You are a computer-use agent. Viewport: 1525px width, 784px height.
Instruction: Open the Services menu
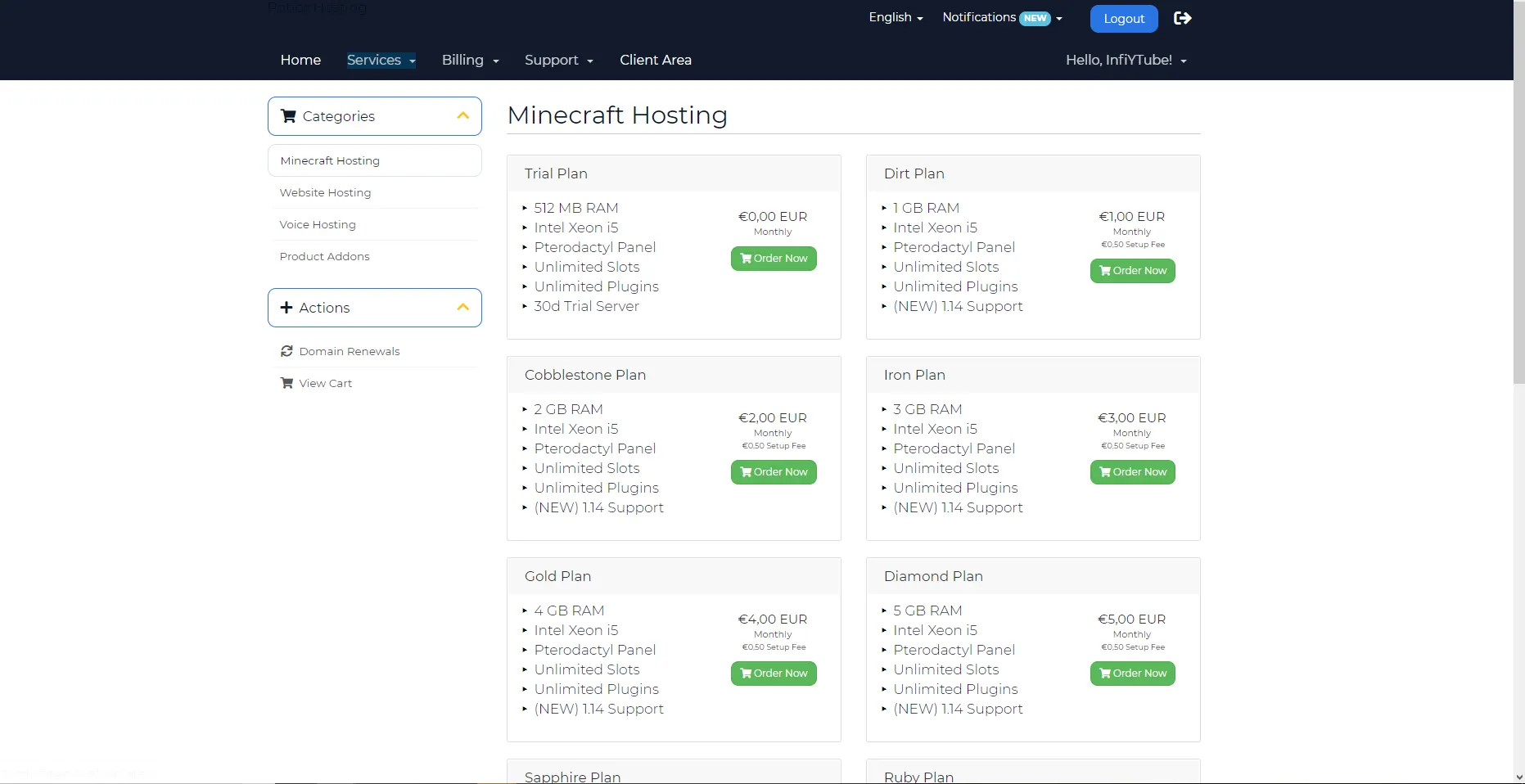381,60
